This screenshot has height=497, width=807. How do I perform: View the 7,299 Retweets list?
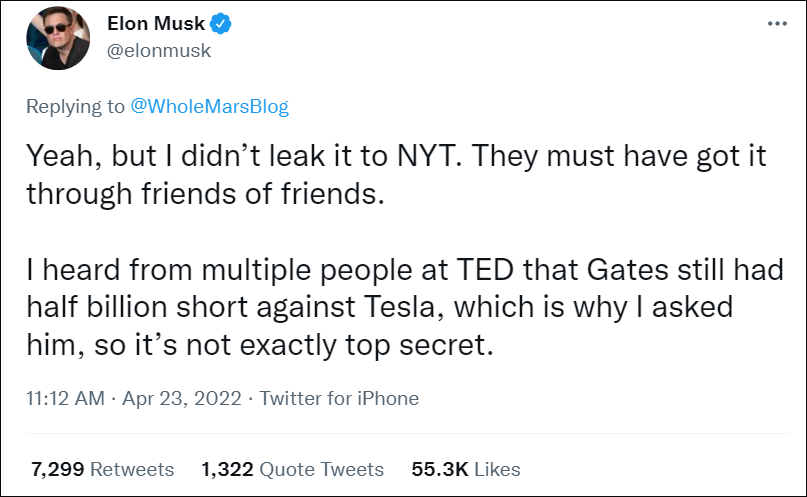coord(101,468)
